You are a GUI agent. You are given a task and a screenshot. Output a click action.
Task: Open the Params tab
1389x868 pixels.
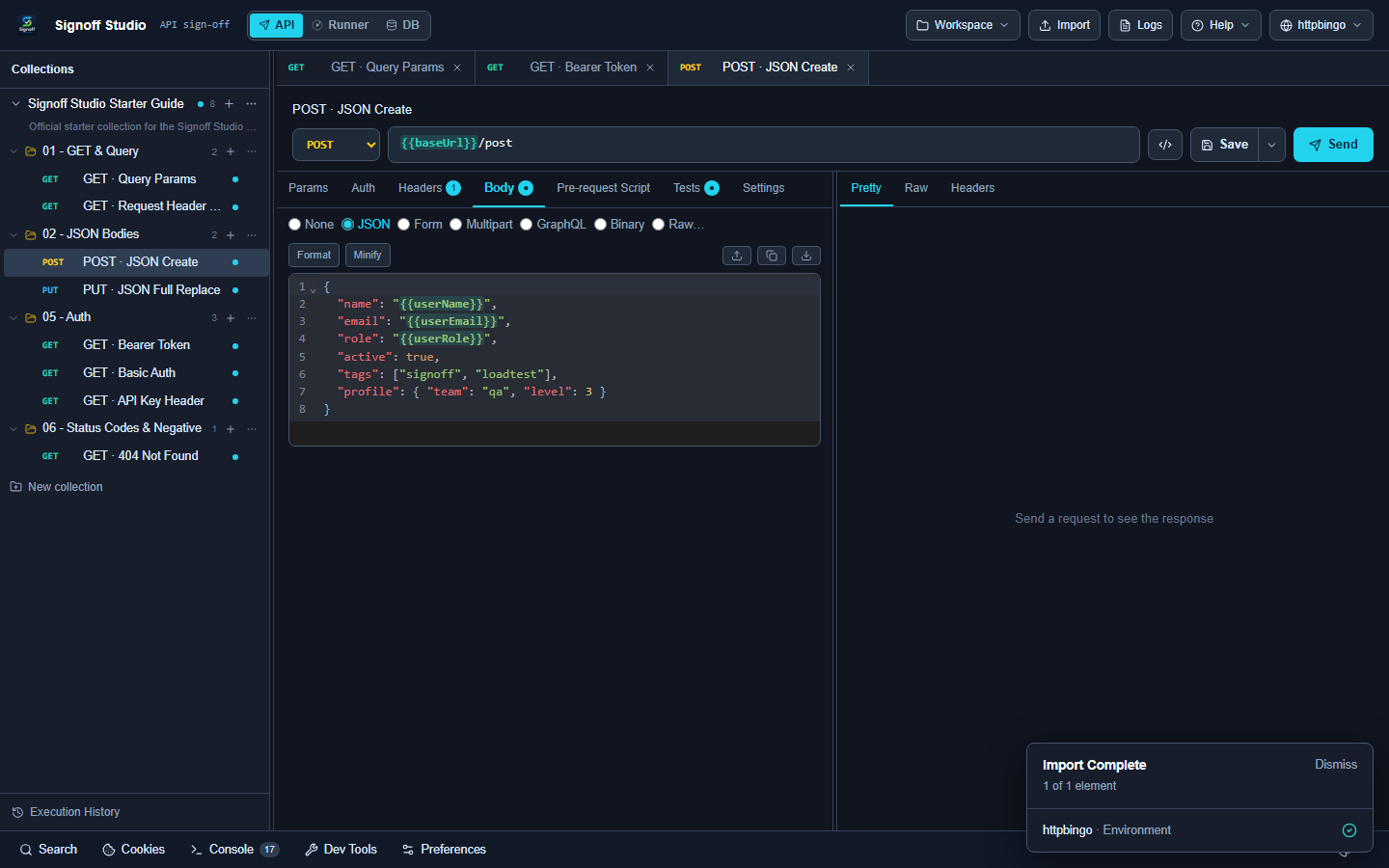tap(308, 188)
